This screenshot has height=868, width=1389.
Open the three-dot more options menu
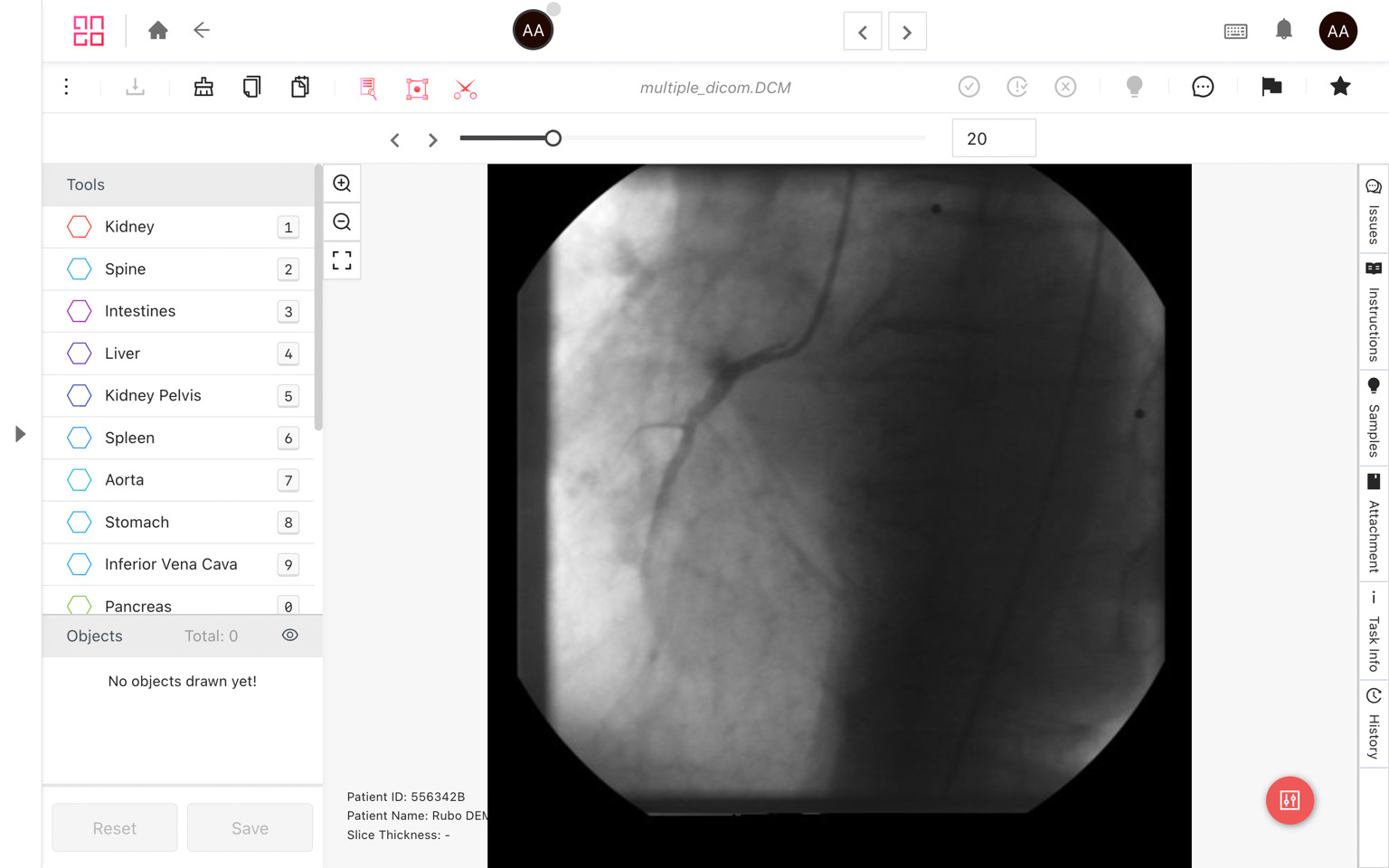click(x=66, y=87)
